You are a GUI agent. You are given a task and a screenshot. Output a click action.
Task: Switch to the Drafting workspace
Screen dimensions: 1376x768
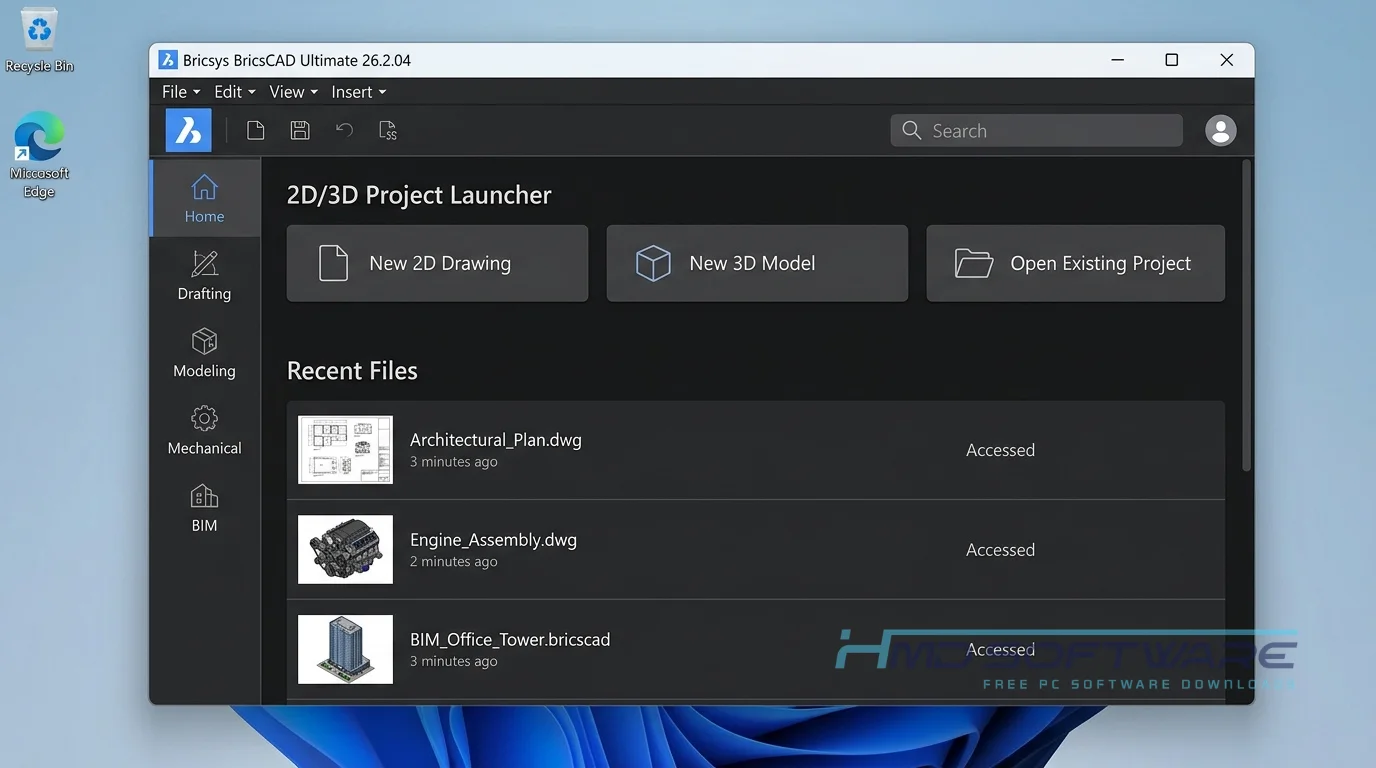(x=204, y=275)
